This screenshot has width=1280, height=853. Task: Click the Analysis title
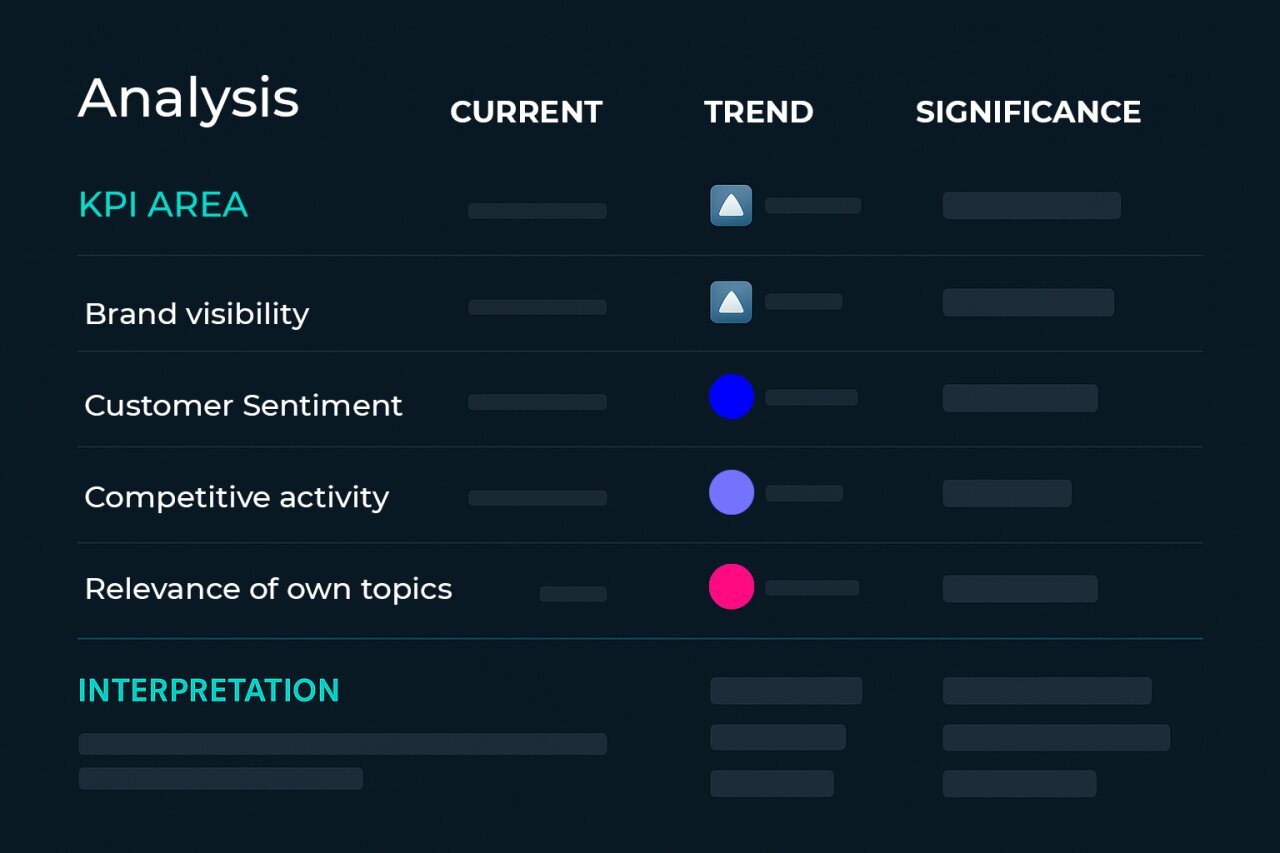[189, 99]
